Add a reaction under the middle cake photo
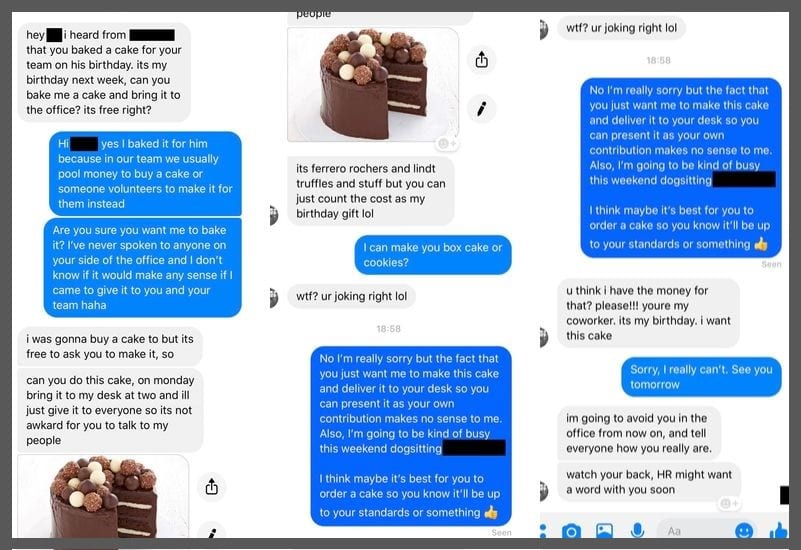Image resolution: width=801 pixels, height=550 pixels. coord(447,144)
